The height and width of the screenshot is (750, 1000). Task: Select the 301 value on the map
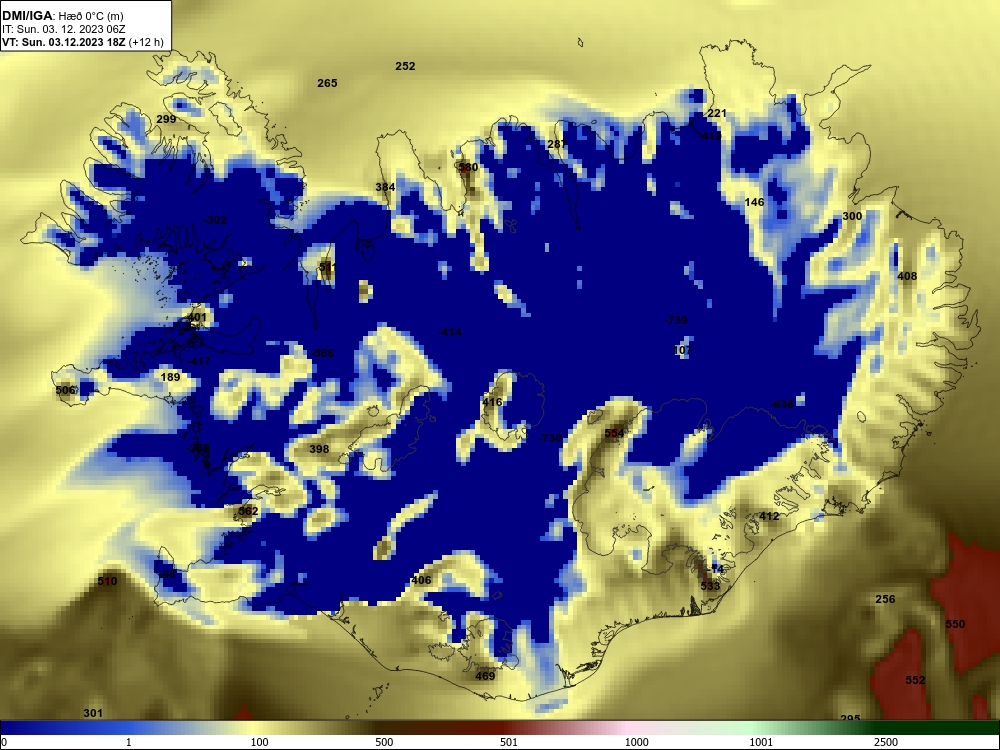coord(93,714)
